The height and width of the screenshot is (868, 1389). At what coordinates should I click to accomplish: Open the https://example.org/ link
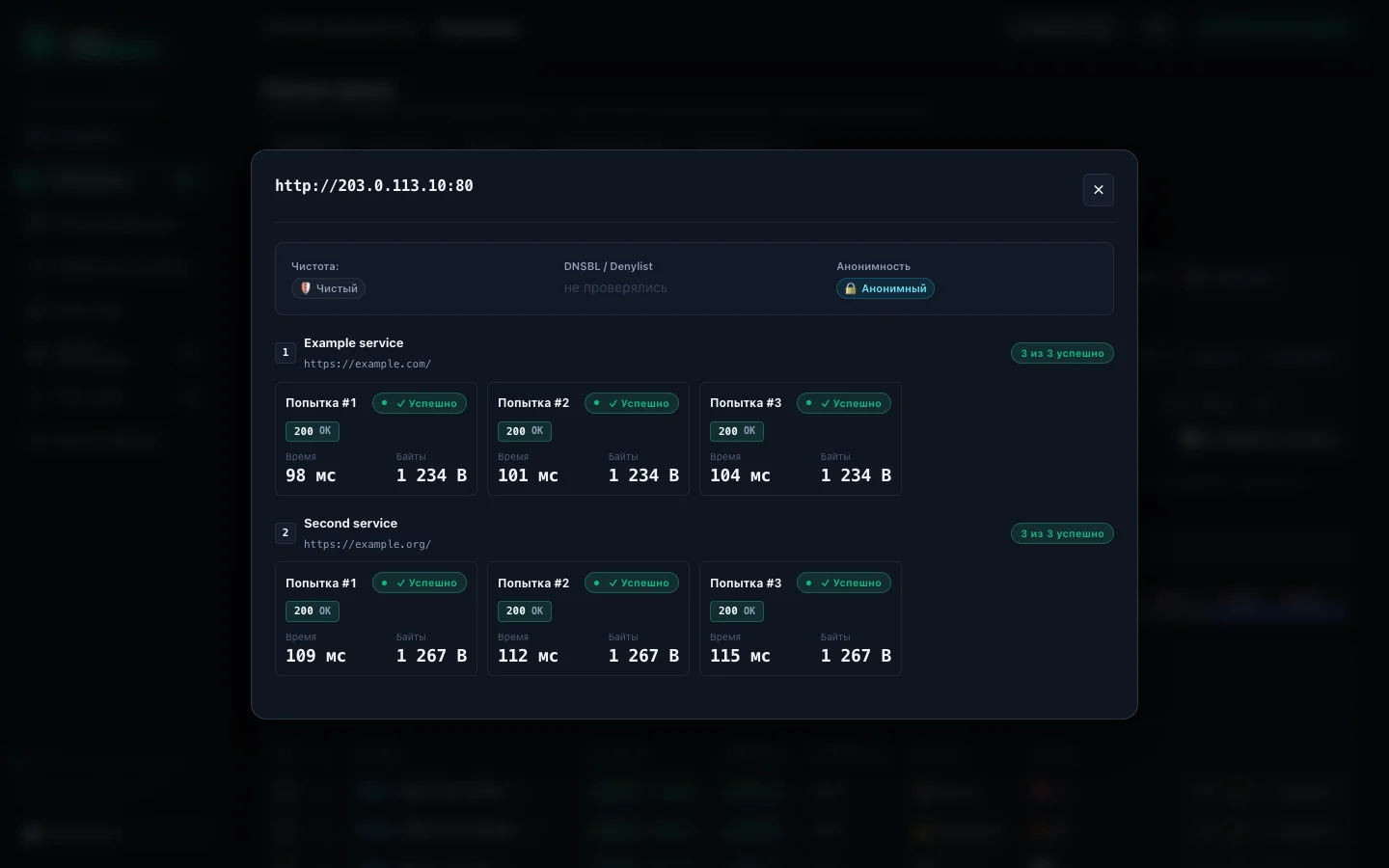tap(368, 545)
